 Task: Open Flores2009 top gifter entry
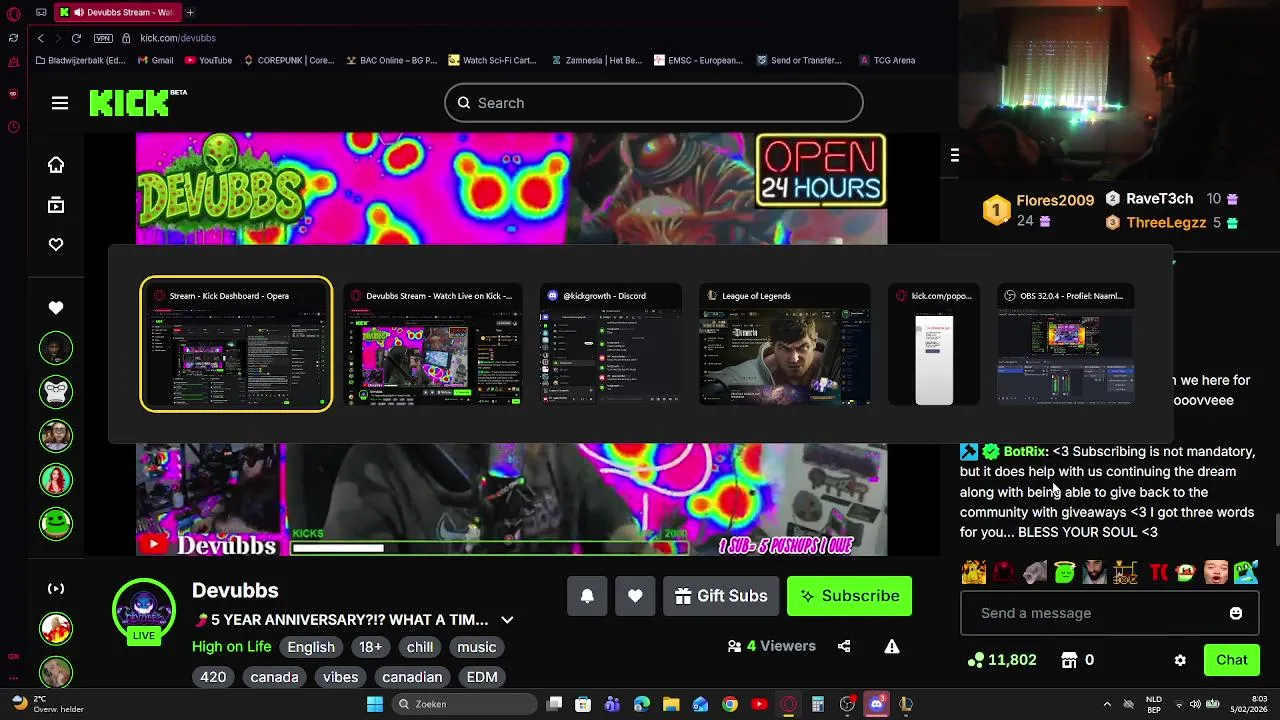(x=1039, y=210)
